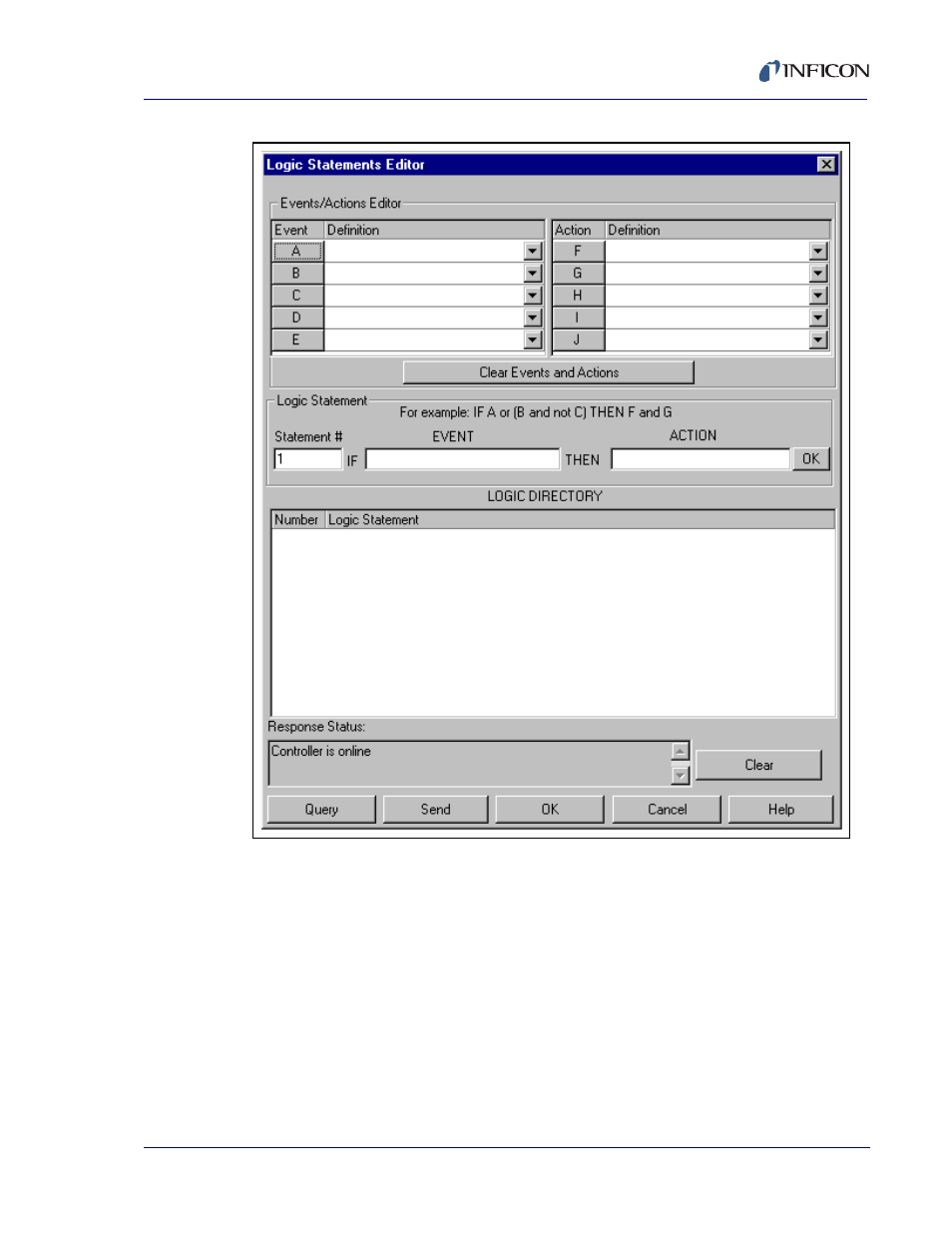Screen dimensions: 952x1233
Task: Click the IF event expression field
Action: tap(463, 459)
